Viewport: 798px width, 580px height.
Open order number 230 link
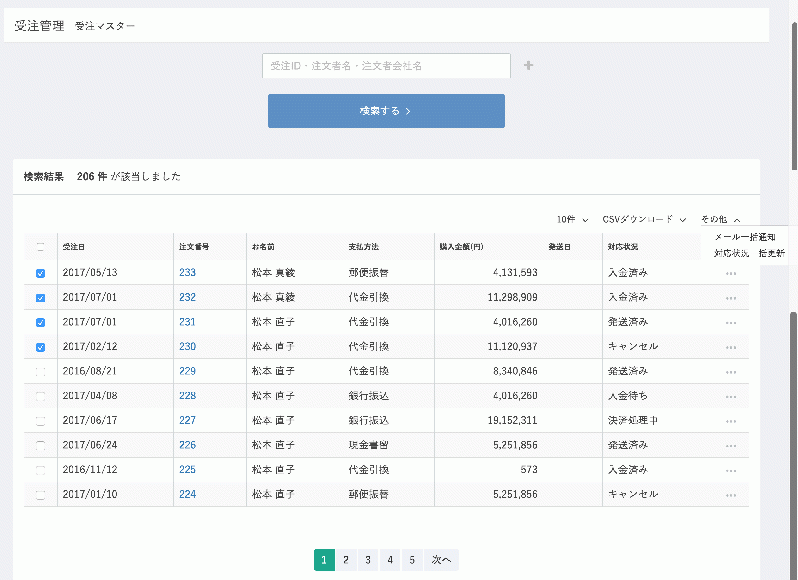[187, 346]
